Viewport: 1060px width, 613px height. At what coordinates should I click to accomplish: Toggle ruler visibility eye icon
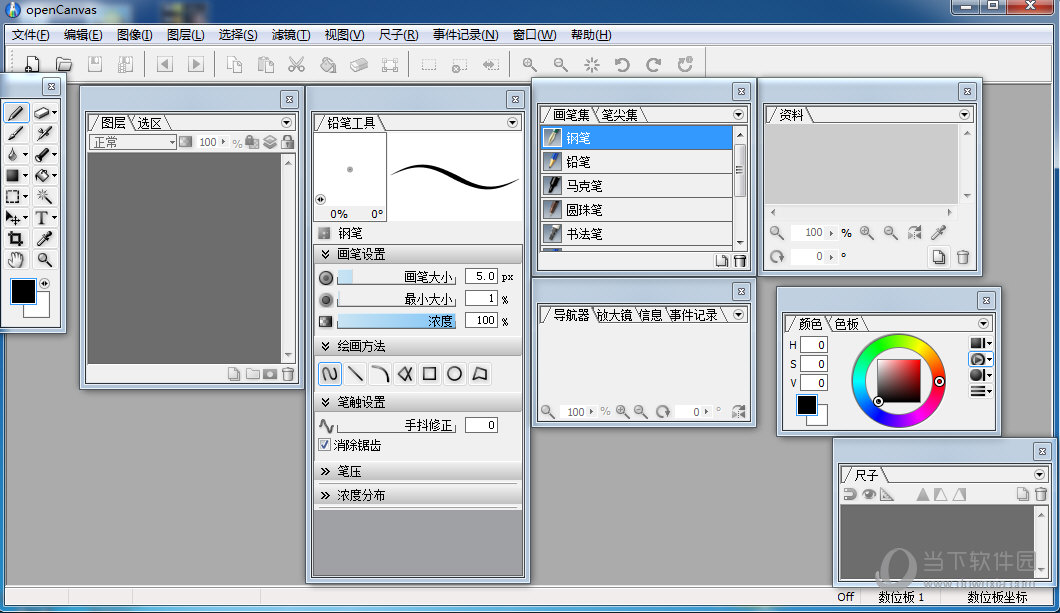(869, 494)
